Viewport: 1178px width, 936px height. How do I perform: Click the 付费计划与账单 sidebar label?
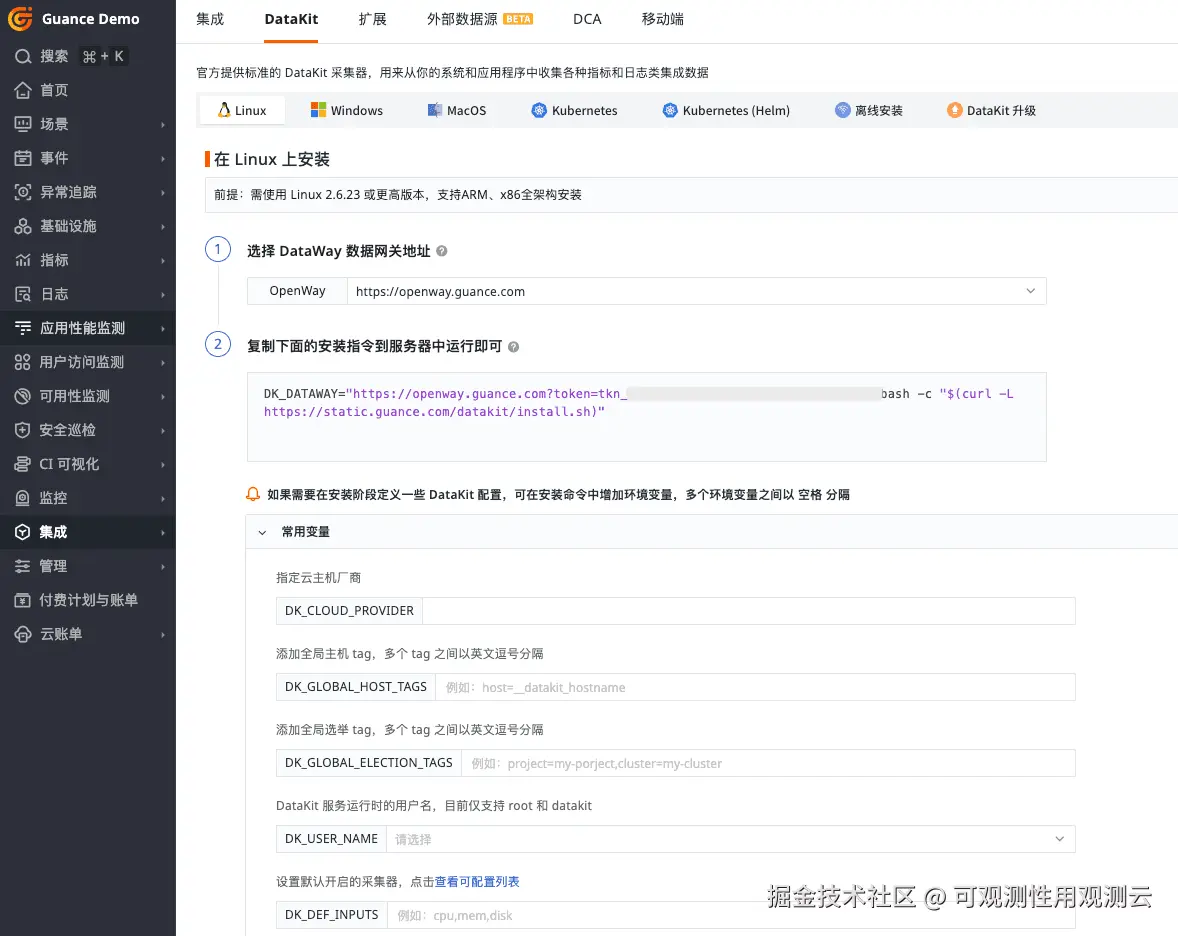pos(89,600)
